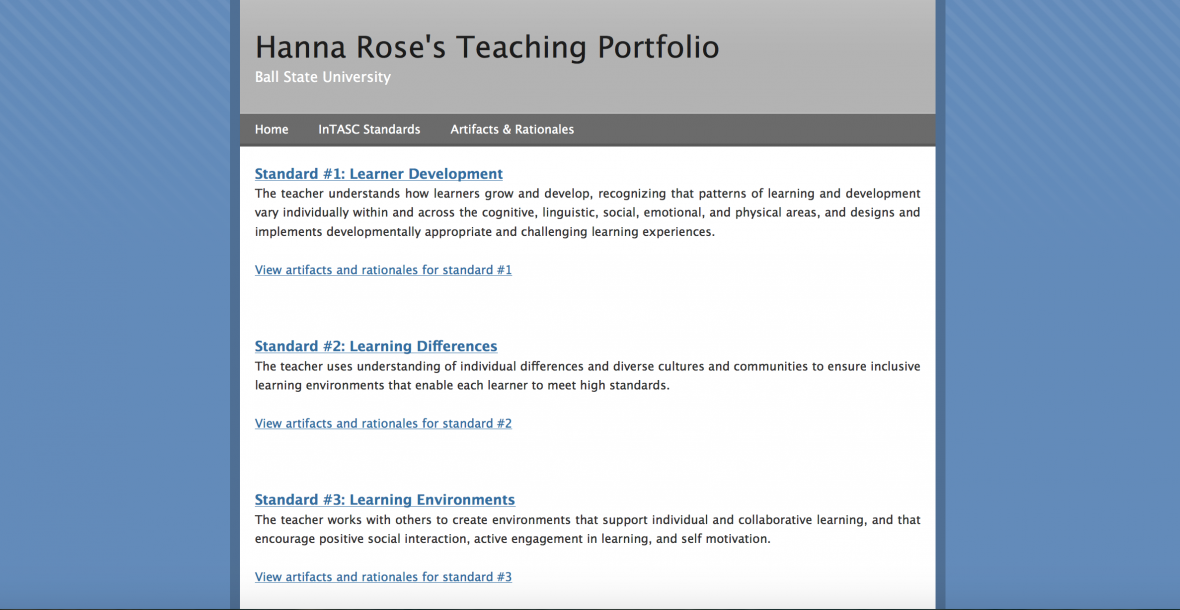Click the Ball State University subtitle
The width and height of the screenshot is (1180, 610).
coord(323,77)
